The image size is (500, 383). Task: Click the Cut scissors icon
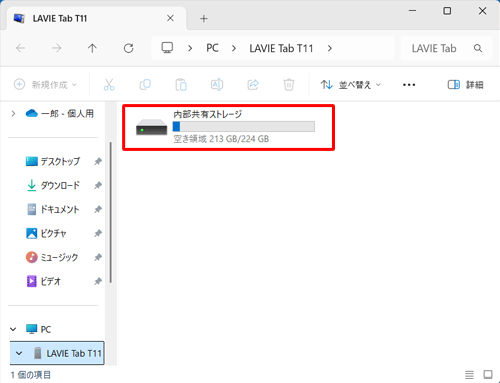pos(109,85)
